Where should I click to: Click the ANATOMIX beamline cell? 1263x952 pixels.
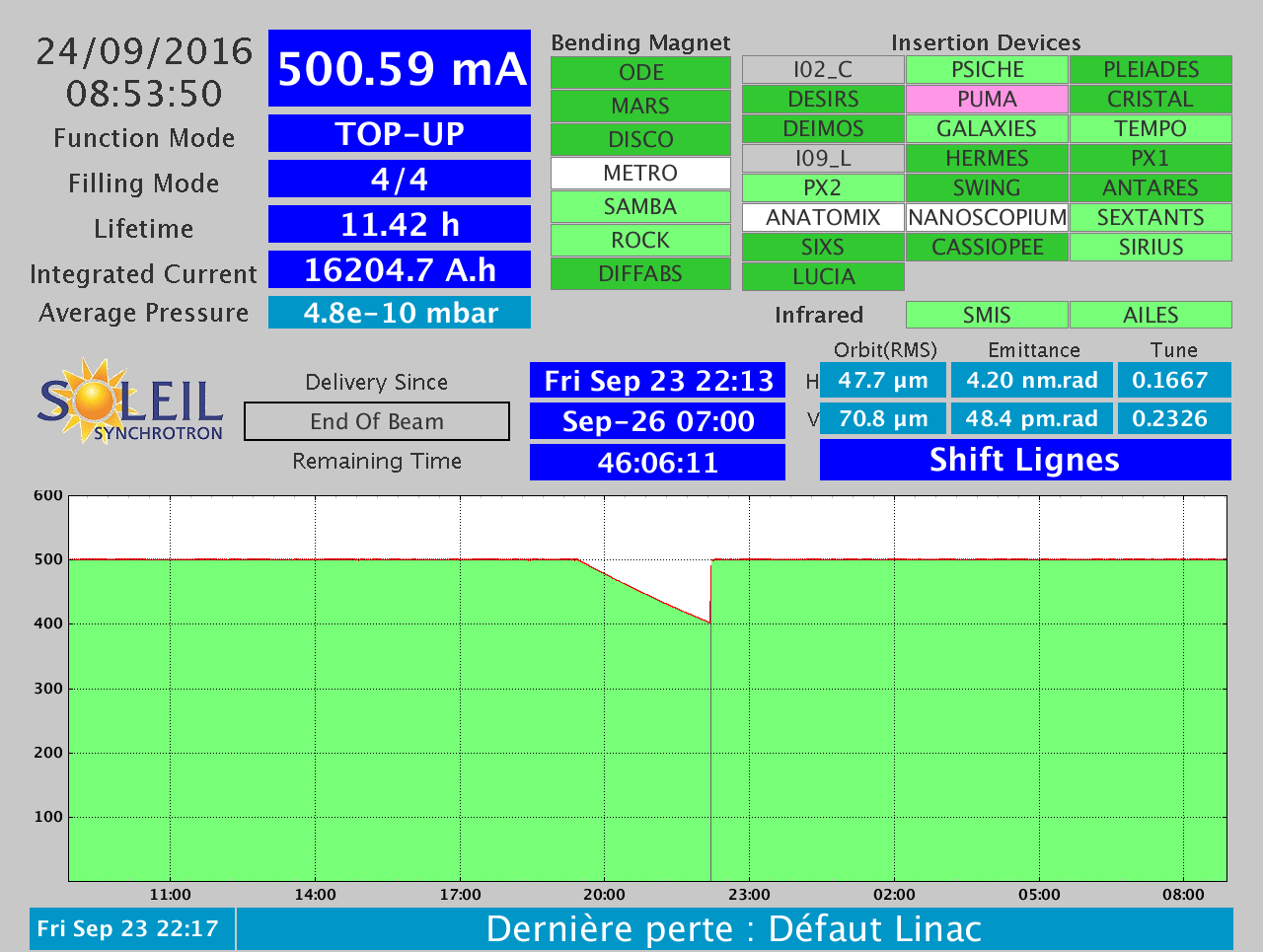tap(823, 218)
